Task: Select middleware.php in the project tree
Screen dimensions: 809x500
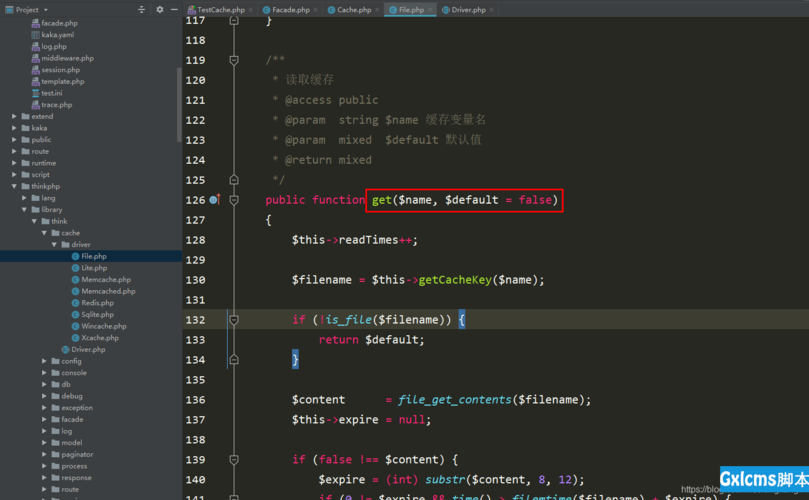Action: pyautogui.click(x=67, y=58)
